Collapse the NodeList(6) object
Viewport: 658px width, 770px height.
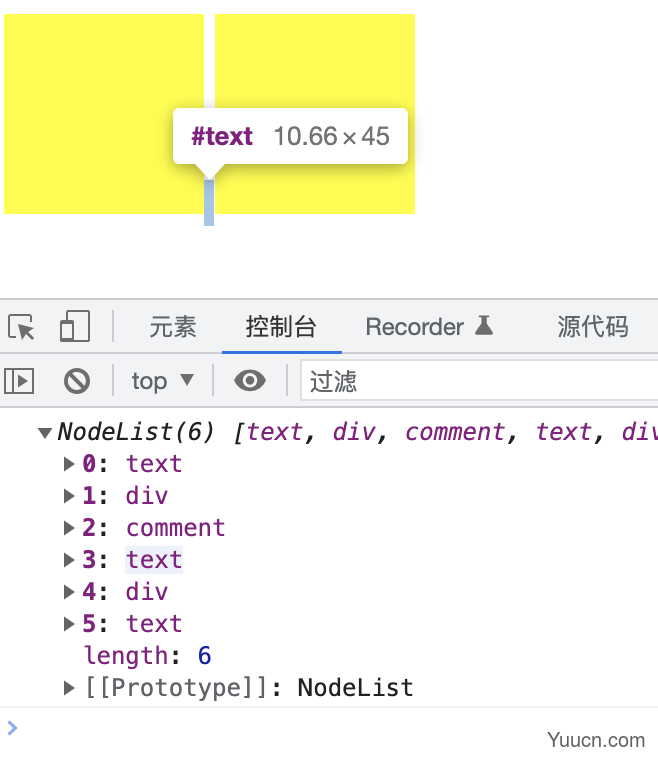click(45, 433)
